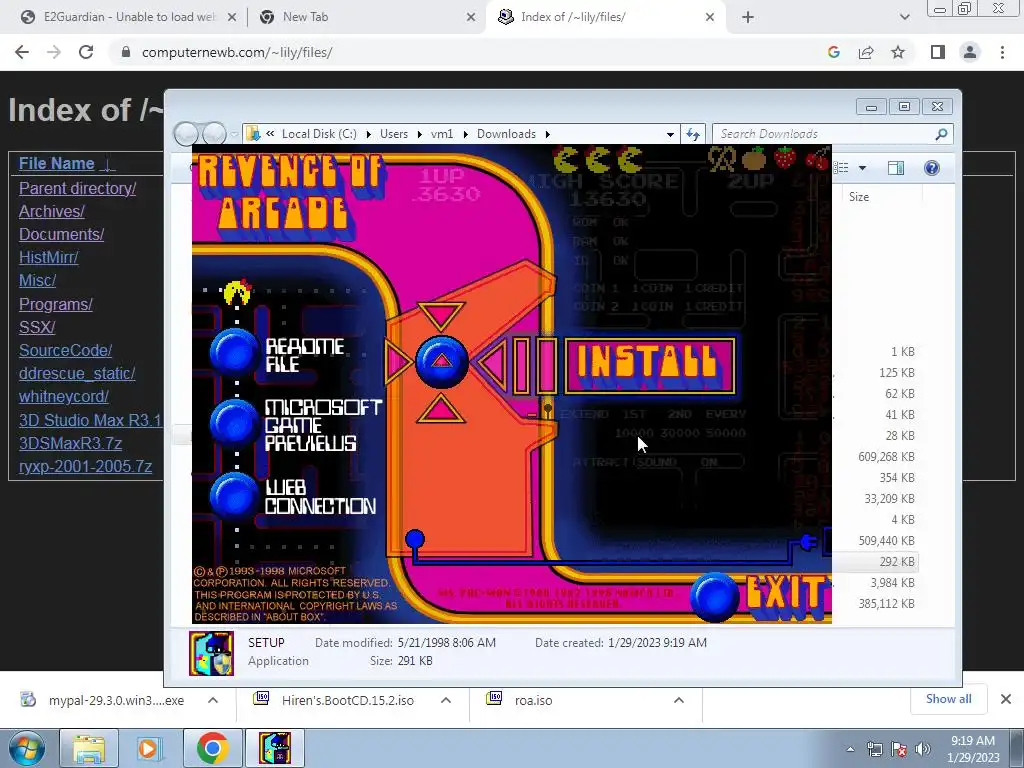Click Revenge of Arcade setup taskbar icon
The width and height of the screenshot is (1024, 768).
click(275, 748)
